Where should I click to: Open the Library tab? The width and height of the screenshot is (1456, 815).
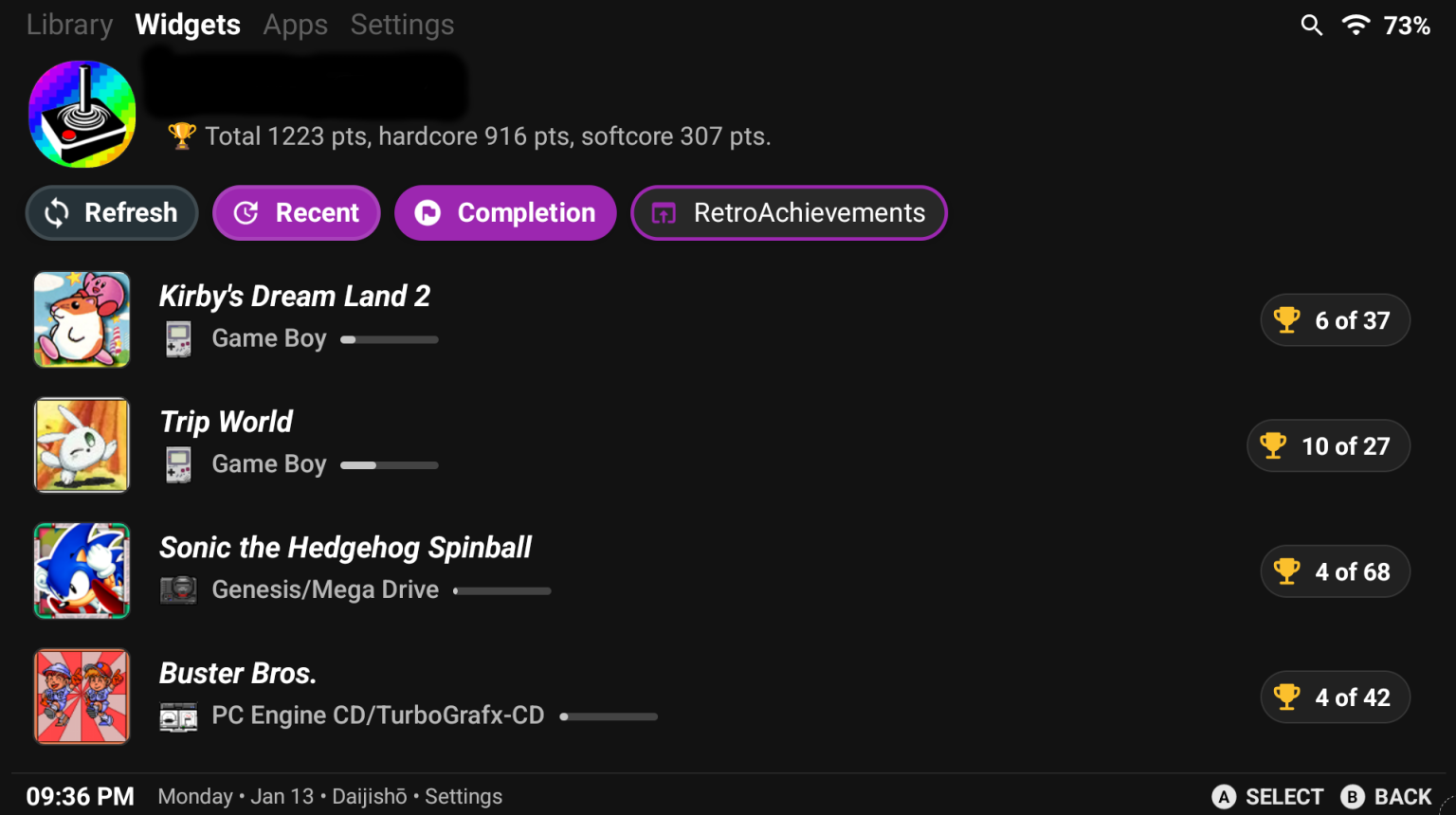[x=69, y=25]
